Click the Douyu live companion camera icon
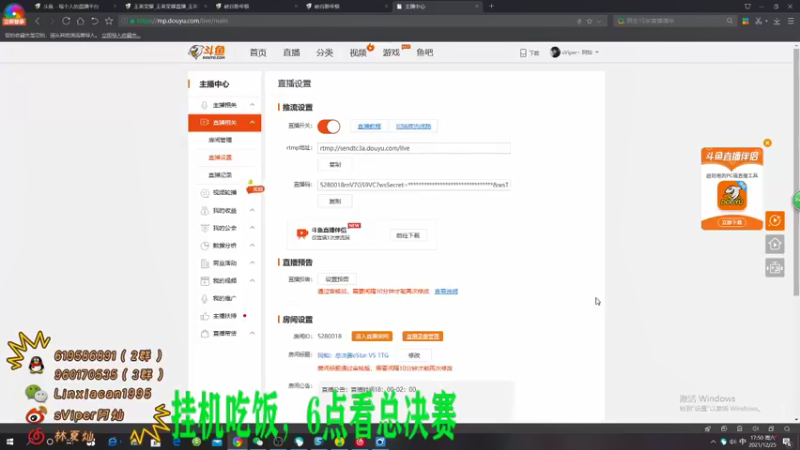800x450 pixels. (302, 234)
